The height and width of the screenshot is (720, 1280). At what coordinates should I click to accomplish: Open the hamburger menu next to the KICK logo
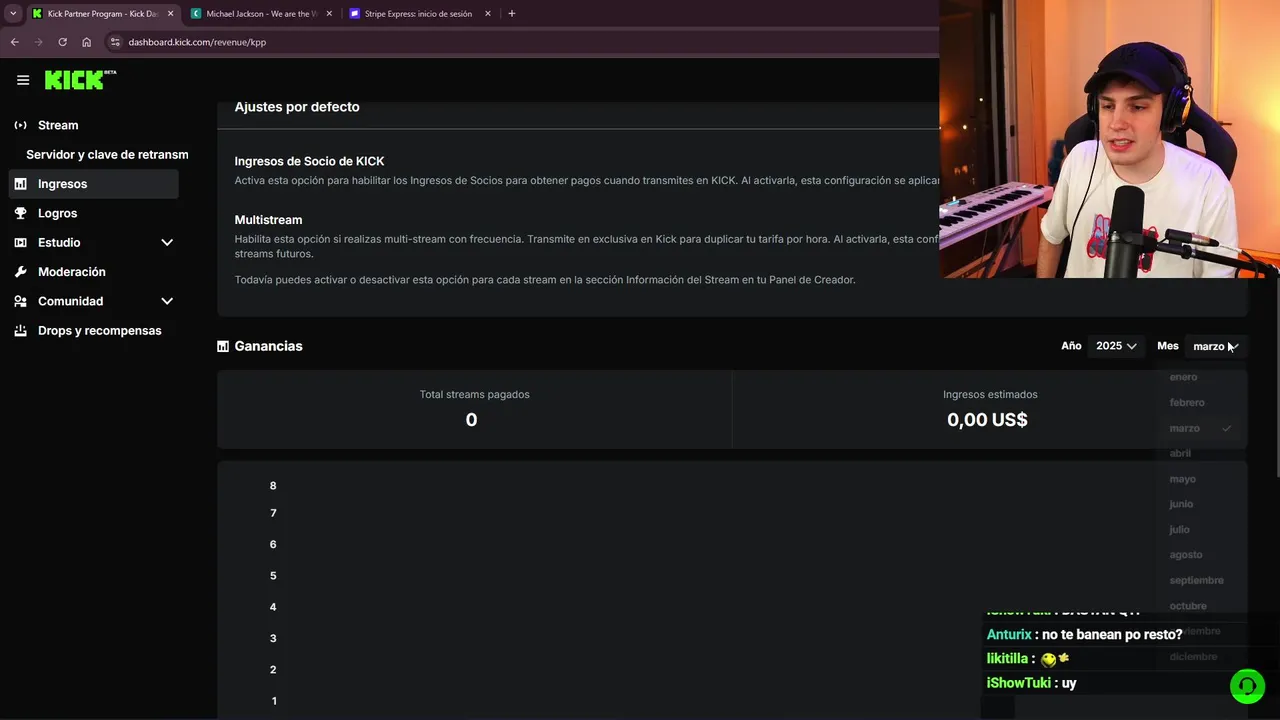tap(23, 80)
